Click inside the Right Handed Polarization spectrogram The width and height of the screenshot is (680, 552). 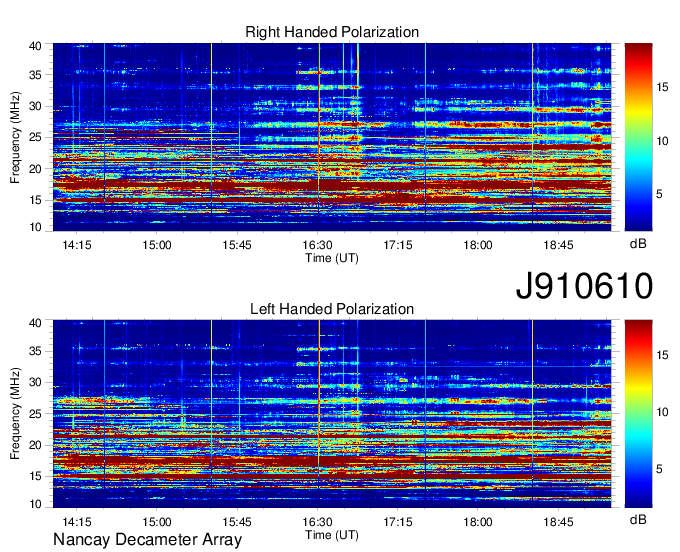pyautogui.click(x=332, y=137)
